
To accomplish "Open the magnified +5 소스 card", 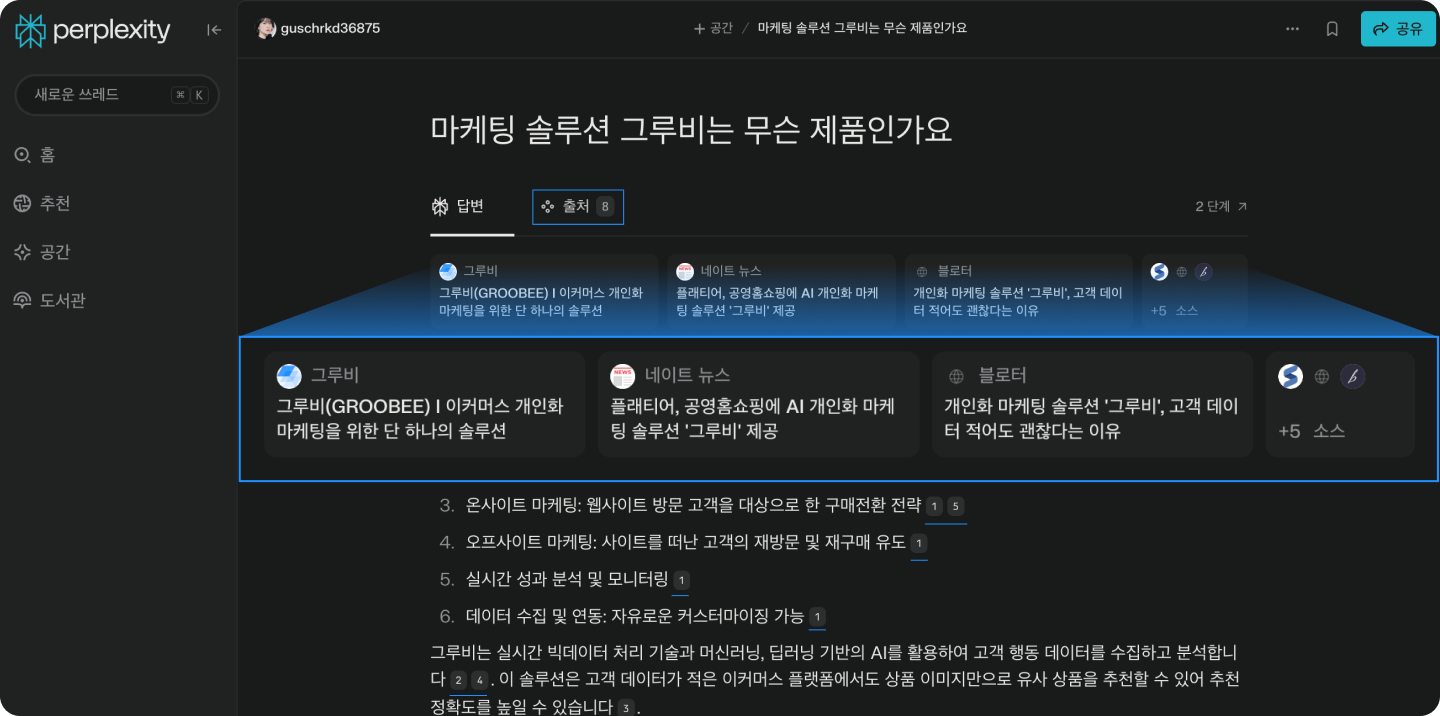I will (x=1340, y=404).
